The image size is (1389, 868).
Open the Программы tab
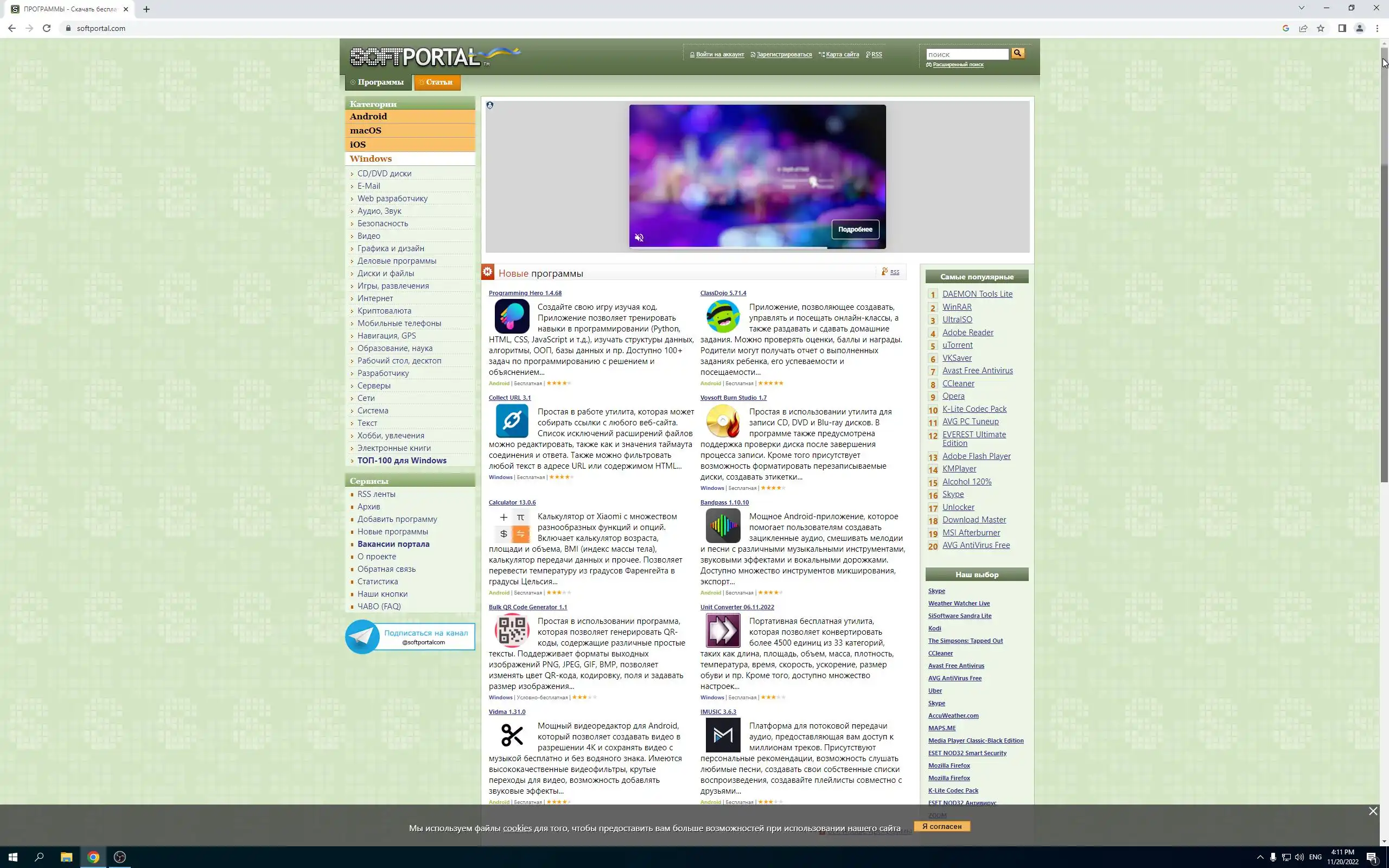click(x=378, y=82)
